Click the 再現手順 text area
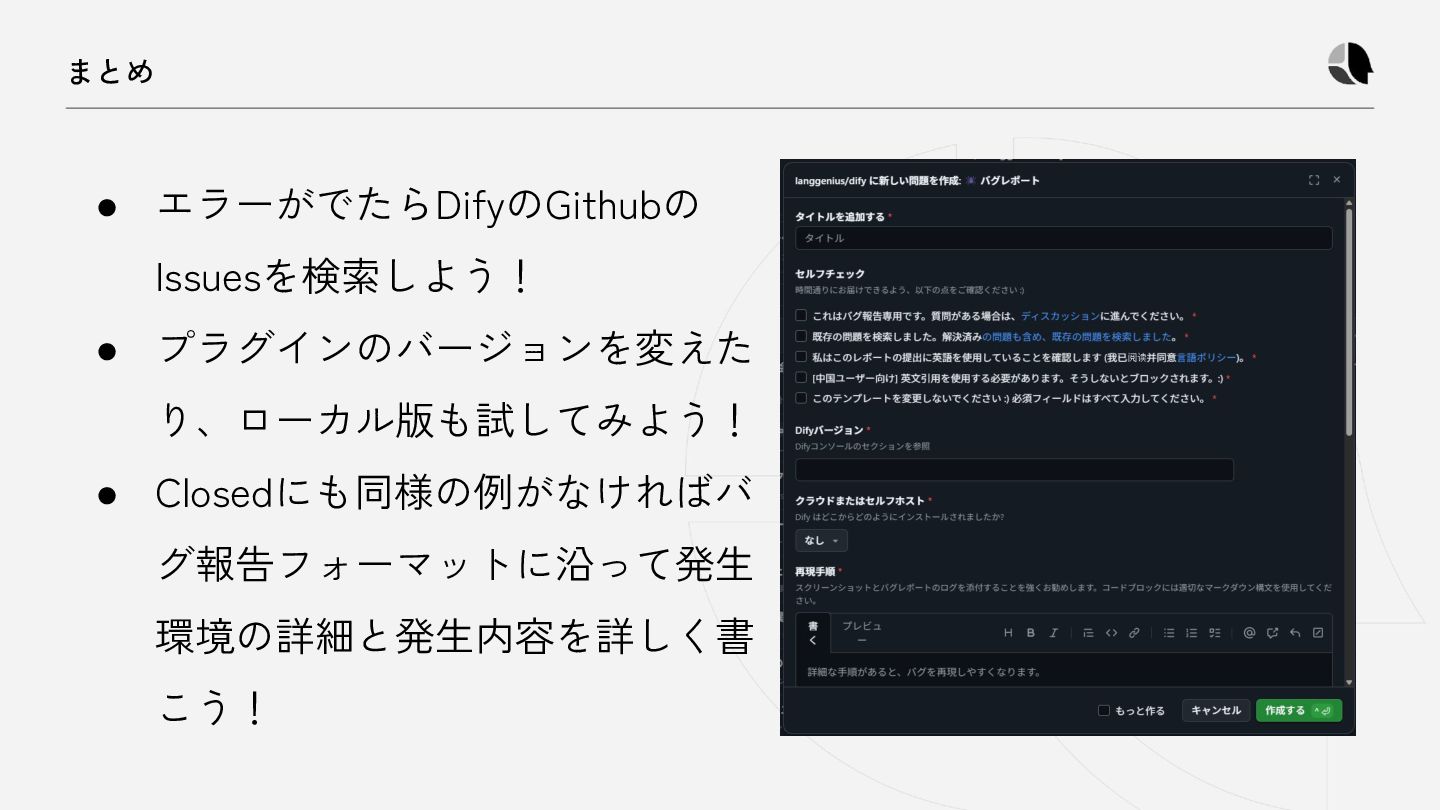The height and width of the screenshot is (810, 1440). tap(1063, 671)
